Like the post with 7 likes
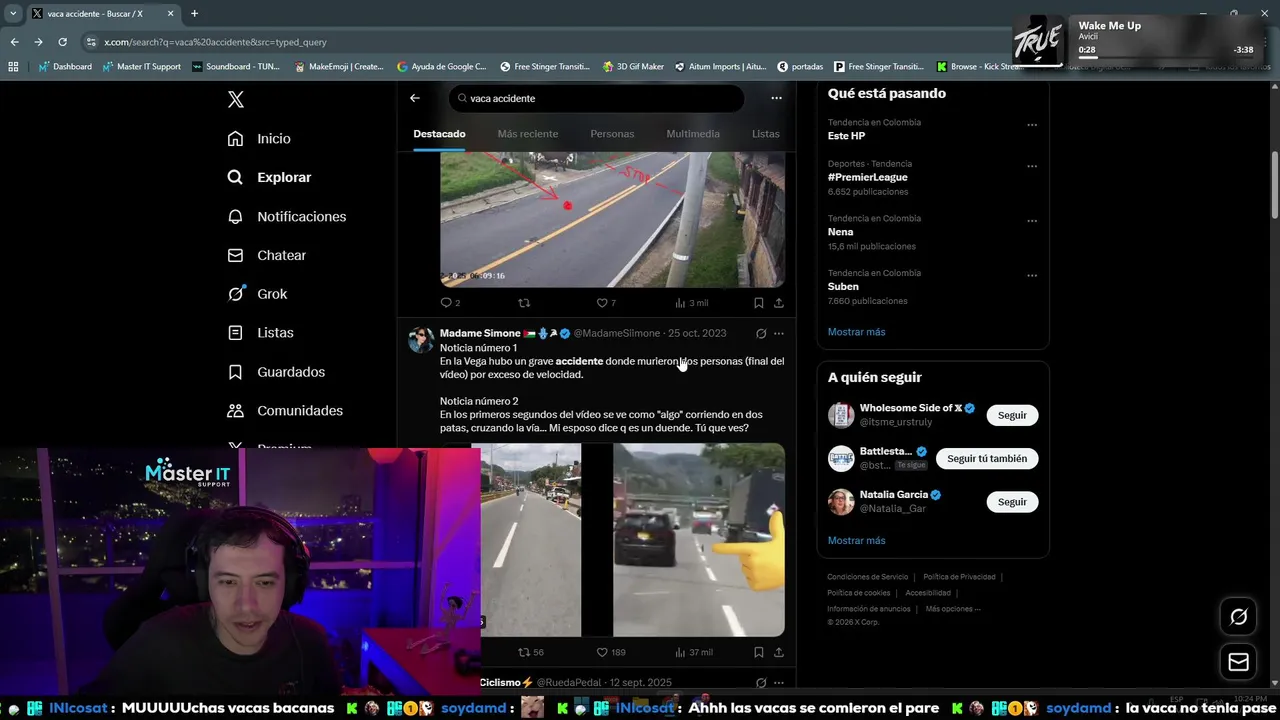 pyautogui.click(x=606, y=303)
